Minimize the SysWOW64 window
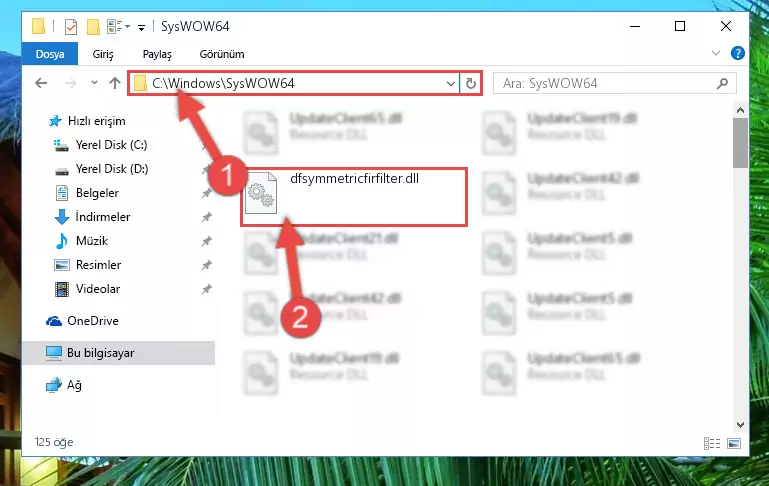 [635, 26]
